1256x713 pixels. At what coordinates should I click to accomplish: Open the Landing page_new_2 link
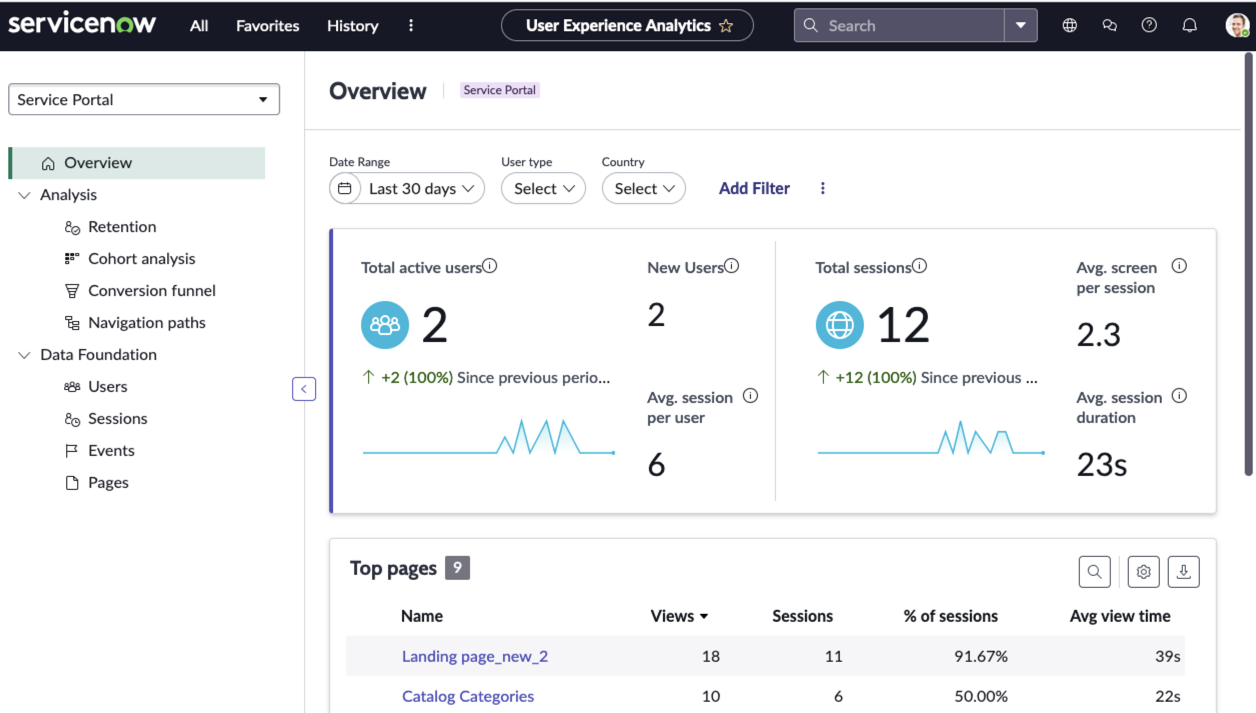(475, 656)
